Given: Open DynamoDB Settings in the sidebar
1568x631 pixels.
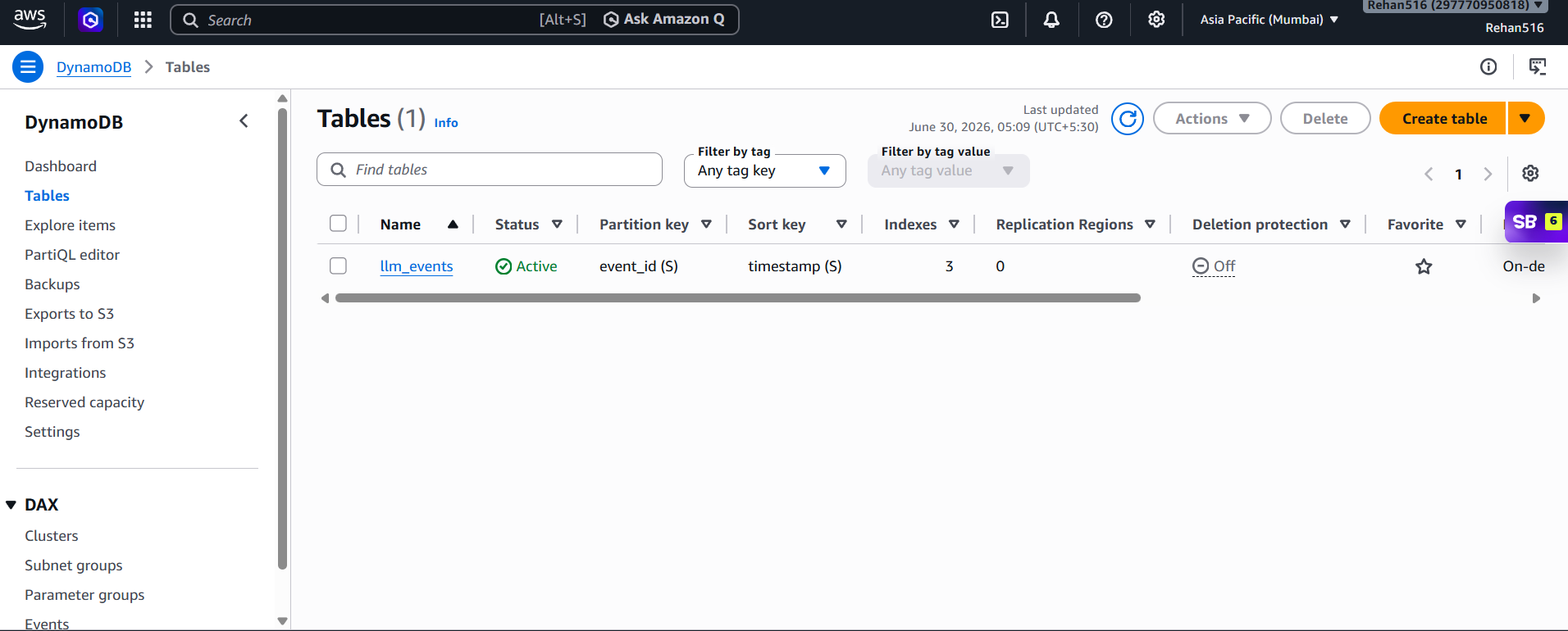Looking at the screenshot, I should pos(52,432).
